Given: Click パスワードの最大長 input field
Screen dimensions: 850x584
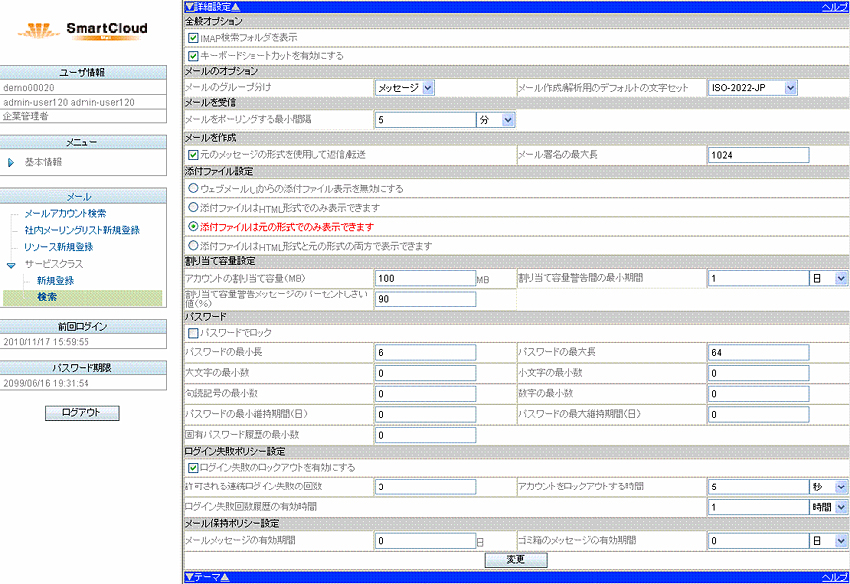Looking at the screenshot, I should (758, 352).
